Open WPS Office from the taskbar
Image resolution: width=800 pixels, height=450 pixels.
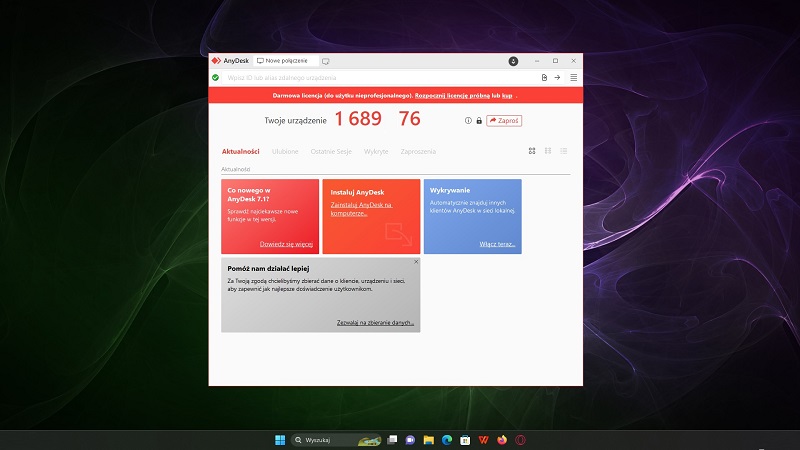click(x=483, y=440)
